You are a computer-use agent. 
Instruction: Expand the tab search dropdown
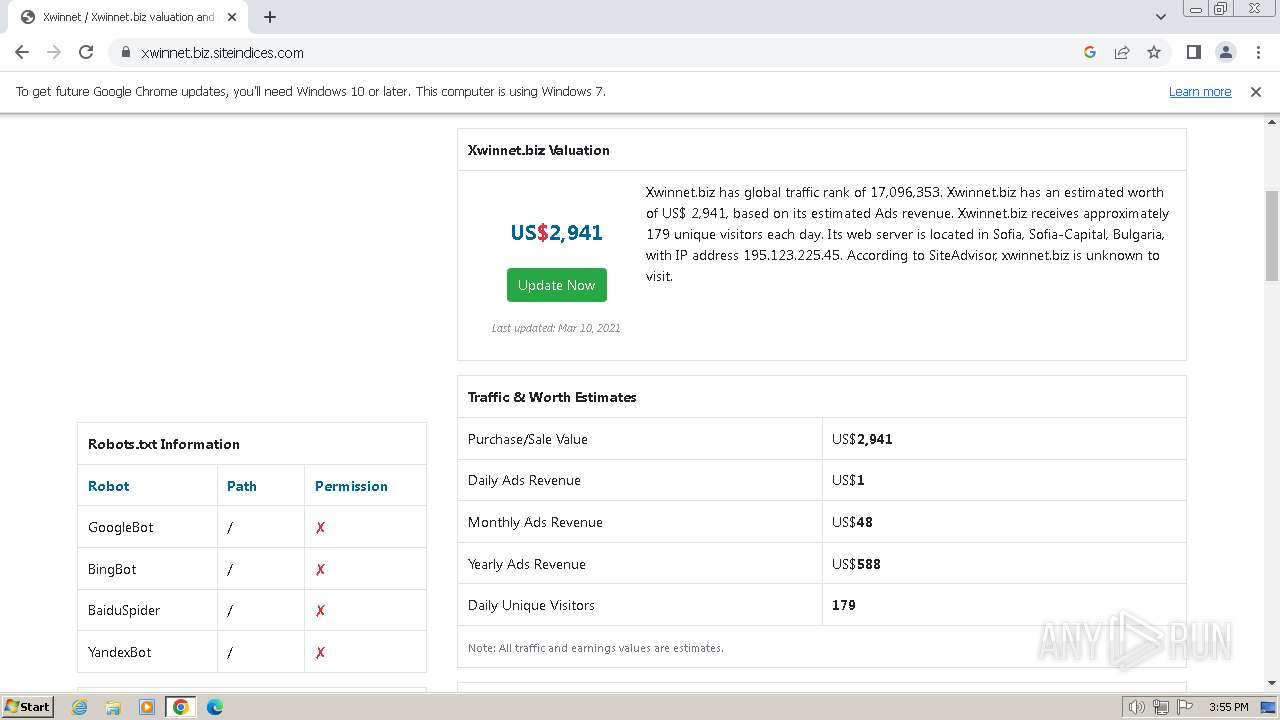1161,17
